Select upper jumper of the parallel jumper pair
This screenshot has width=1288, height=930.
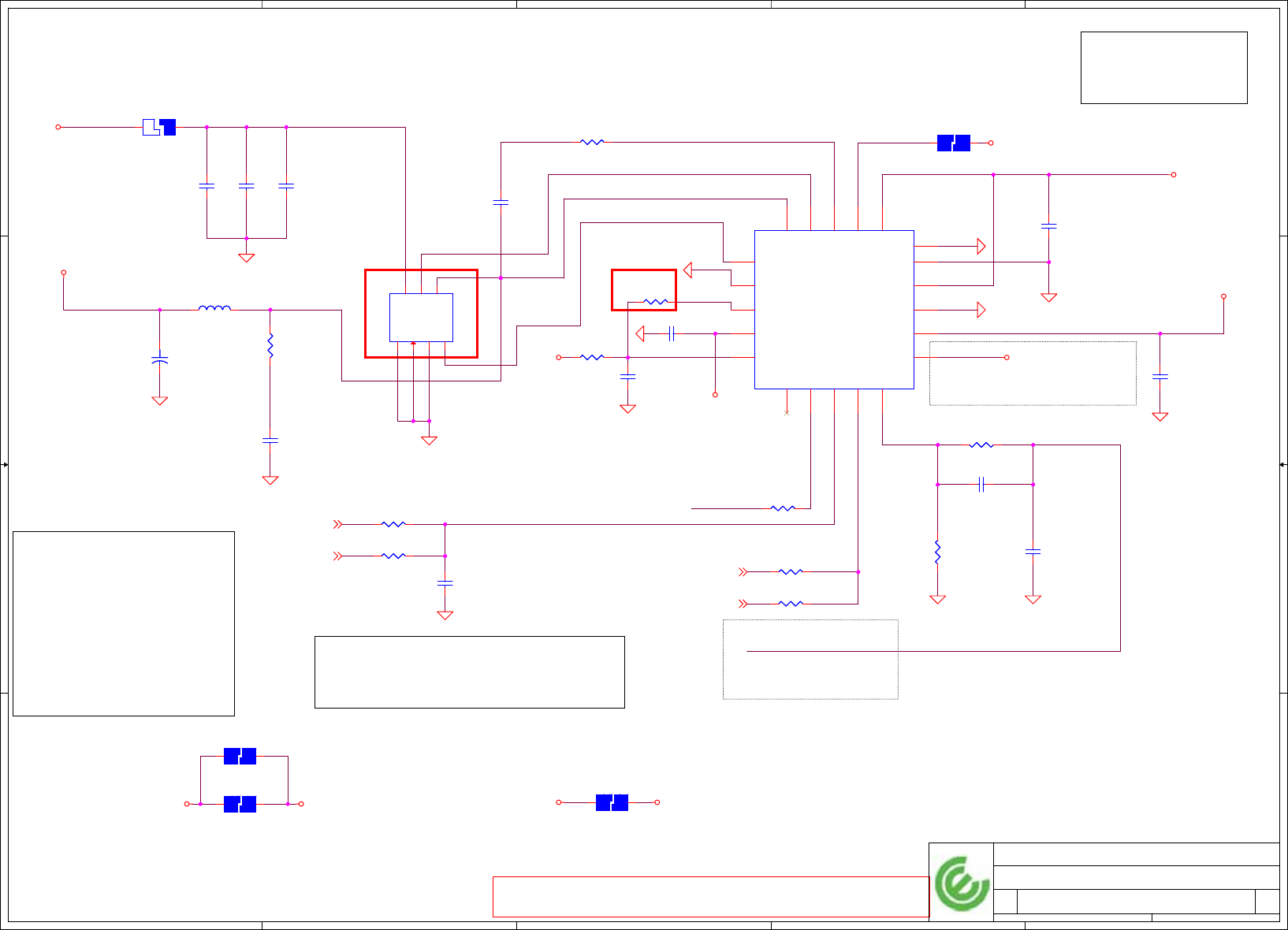coord(240,757)
